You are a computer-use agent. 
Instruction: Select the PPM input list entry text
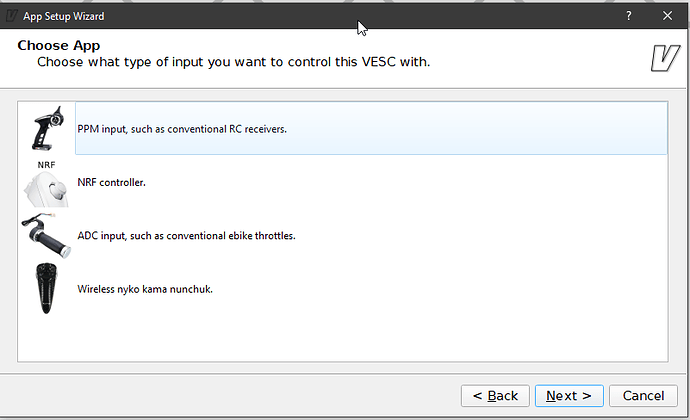coord(182,129)
